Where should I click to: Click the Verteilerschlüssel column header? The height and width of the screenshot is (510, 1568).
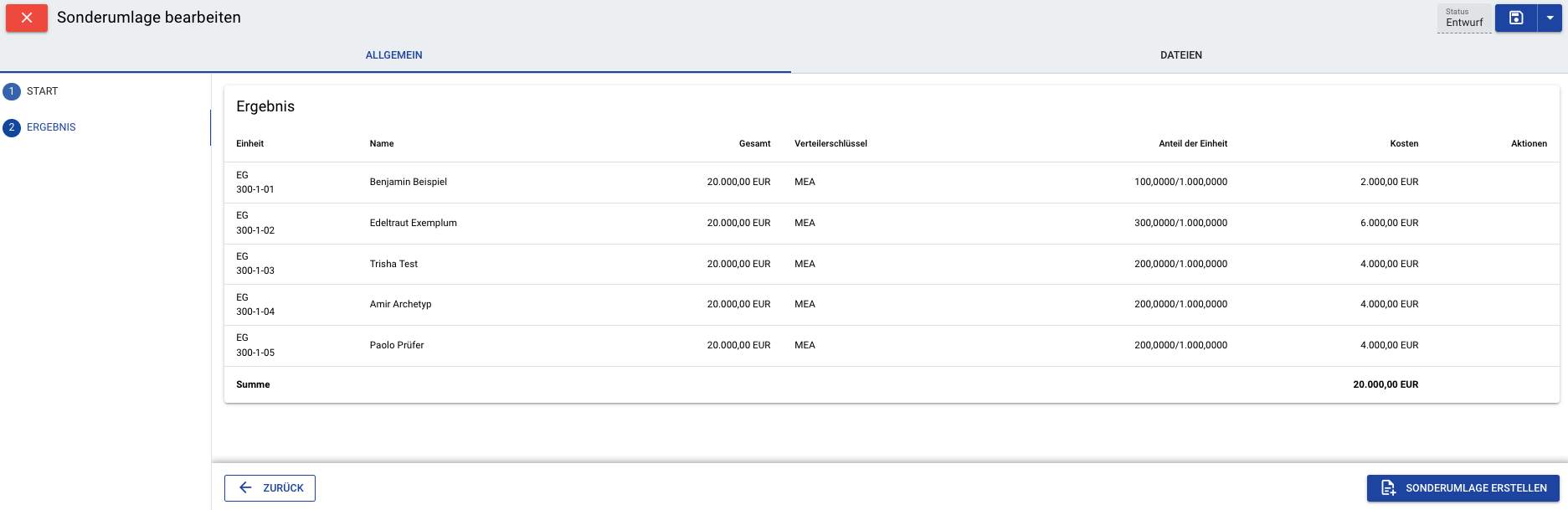click(x=830, y=144)
